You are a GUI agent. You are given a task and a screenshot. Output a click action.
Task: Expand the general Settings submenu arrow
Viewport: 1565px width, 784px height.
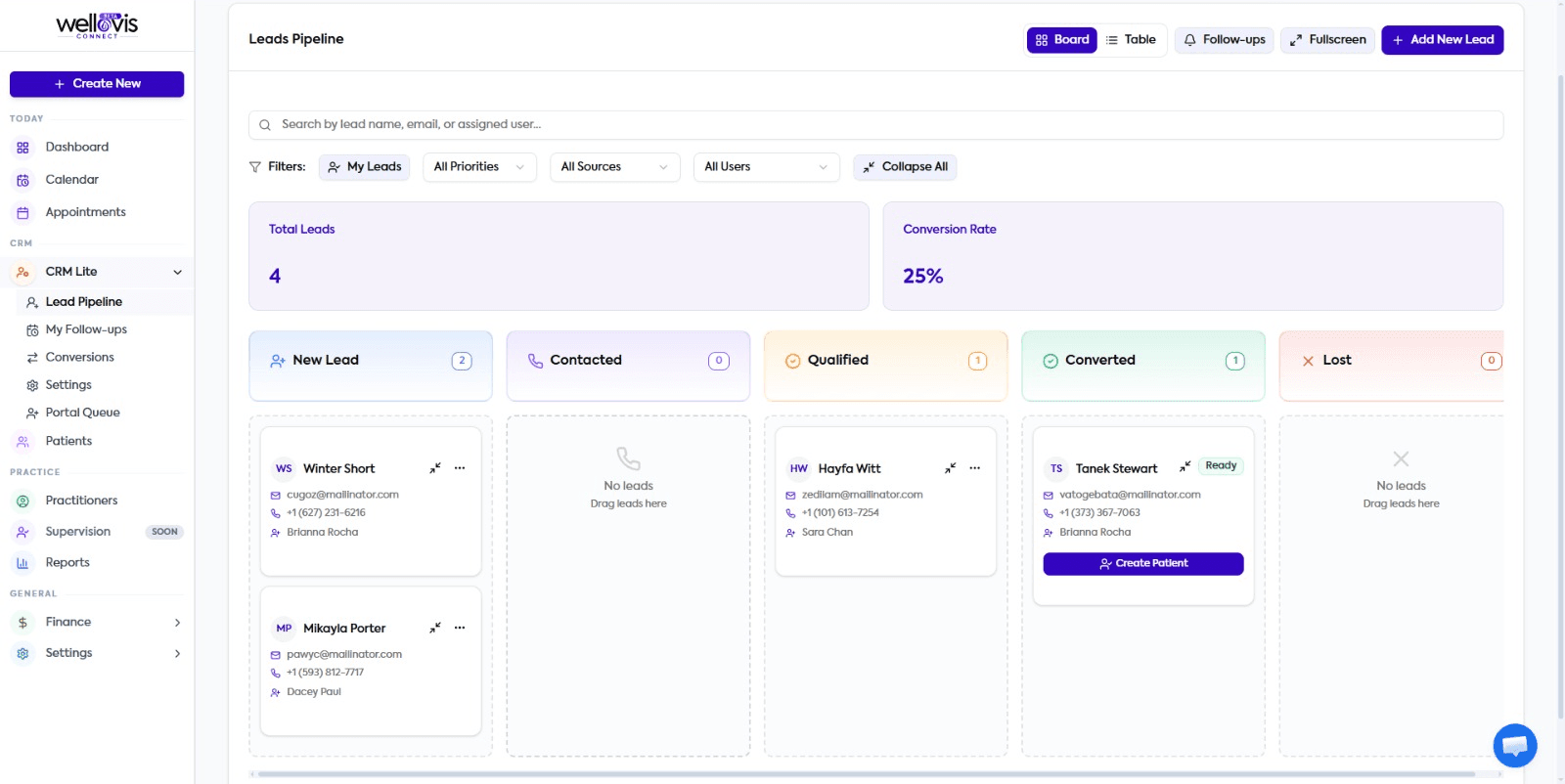(177, 654)
